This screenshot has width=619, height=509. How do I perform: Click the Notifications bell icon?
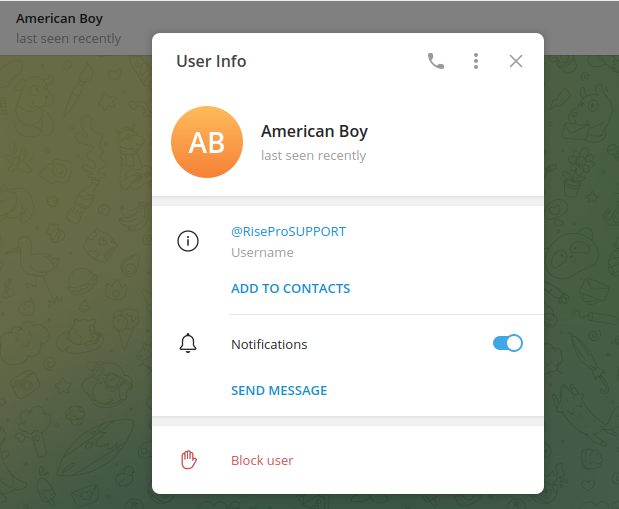tap(188, 343)
